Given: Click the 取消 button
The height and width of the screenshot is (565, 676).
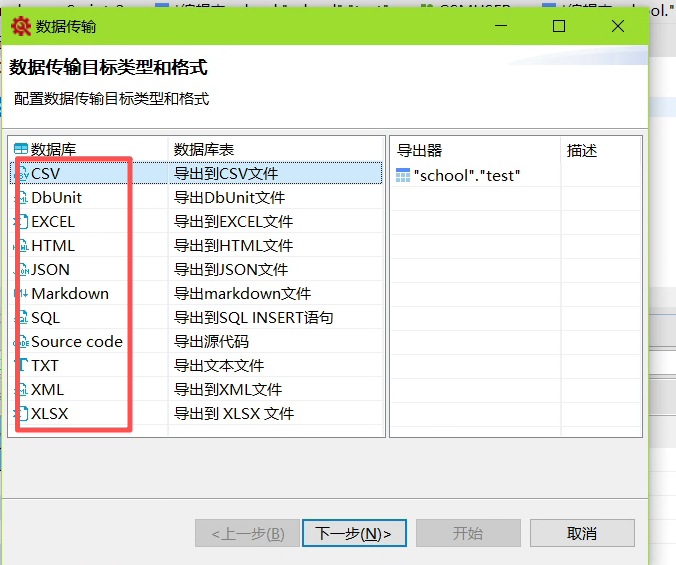Looking at the screenshot, I should [x=581, y=533].
